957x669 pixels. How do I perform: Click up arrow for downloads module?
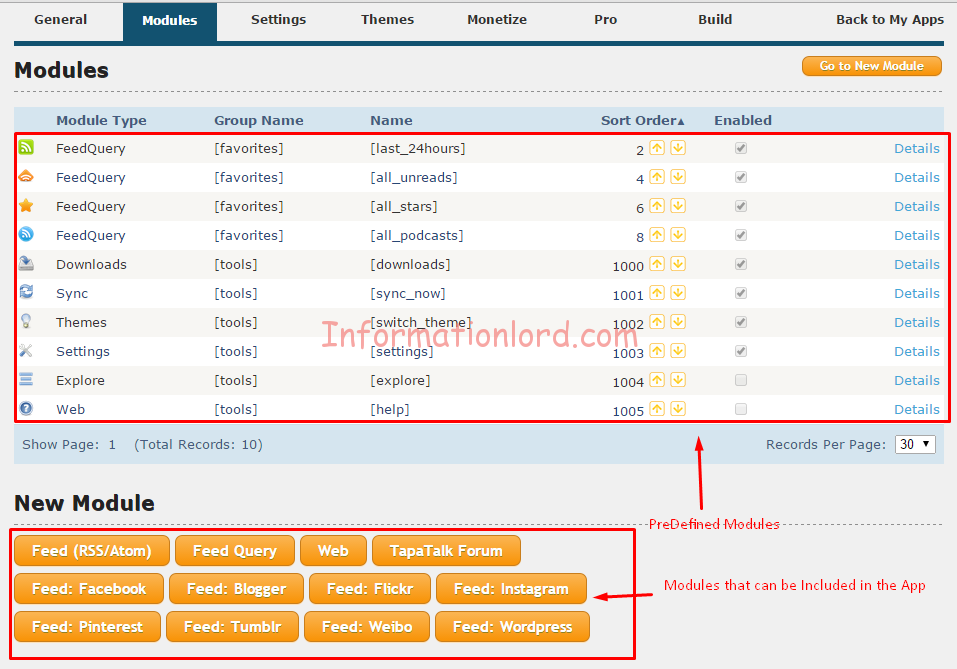point(657,264)
